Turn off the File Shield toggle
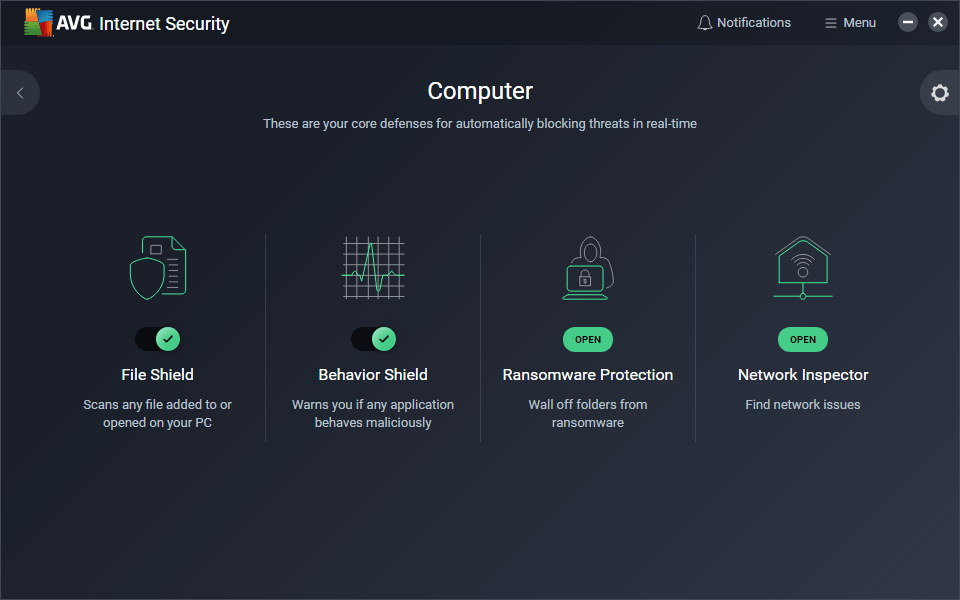This screenshot has width=960, height=600. click(x=158, y=339)
